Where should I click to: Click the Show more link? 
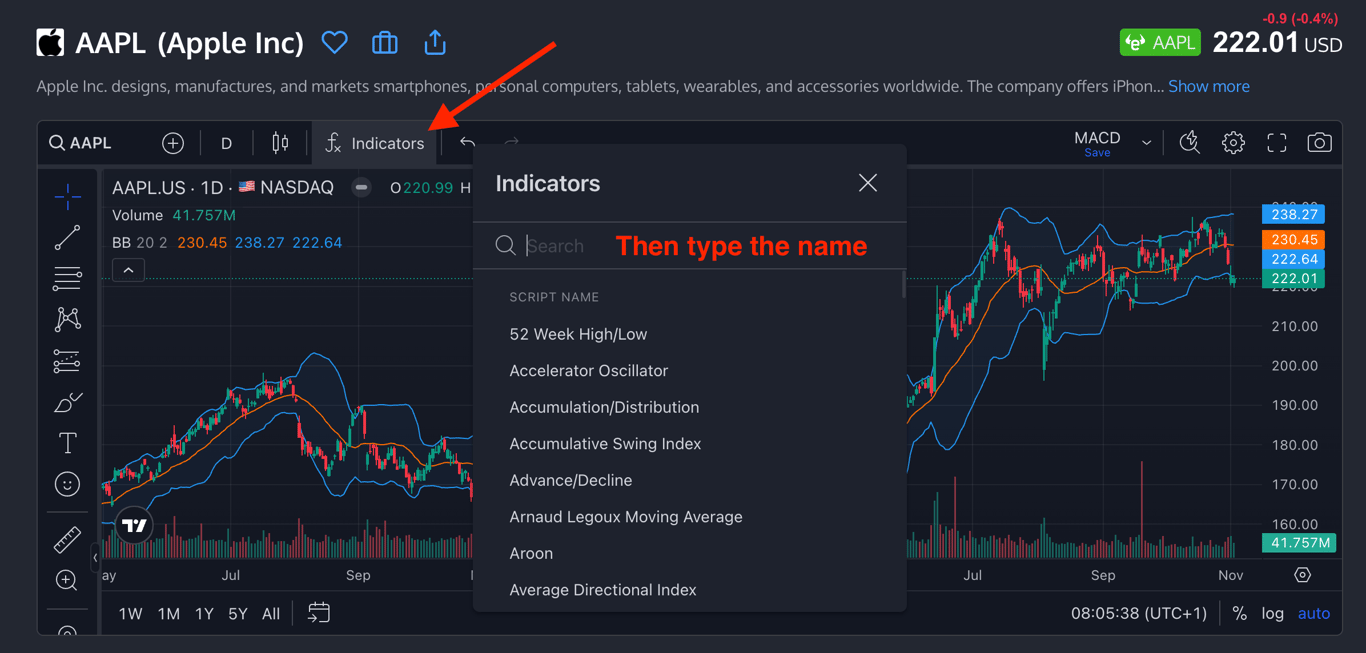1209,86
